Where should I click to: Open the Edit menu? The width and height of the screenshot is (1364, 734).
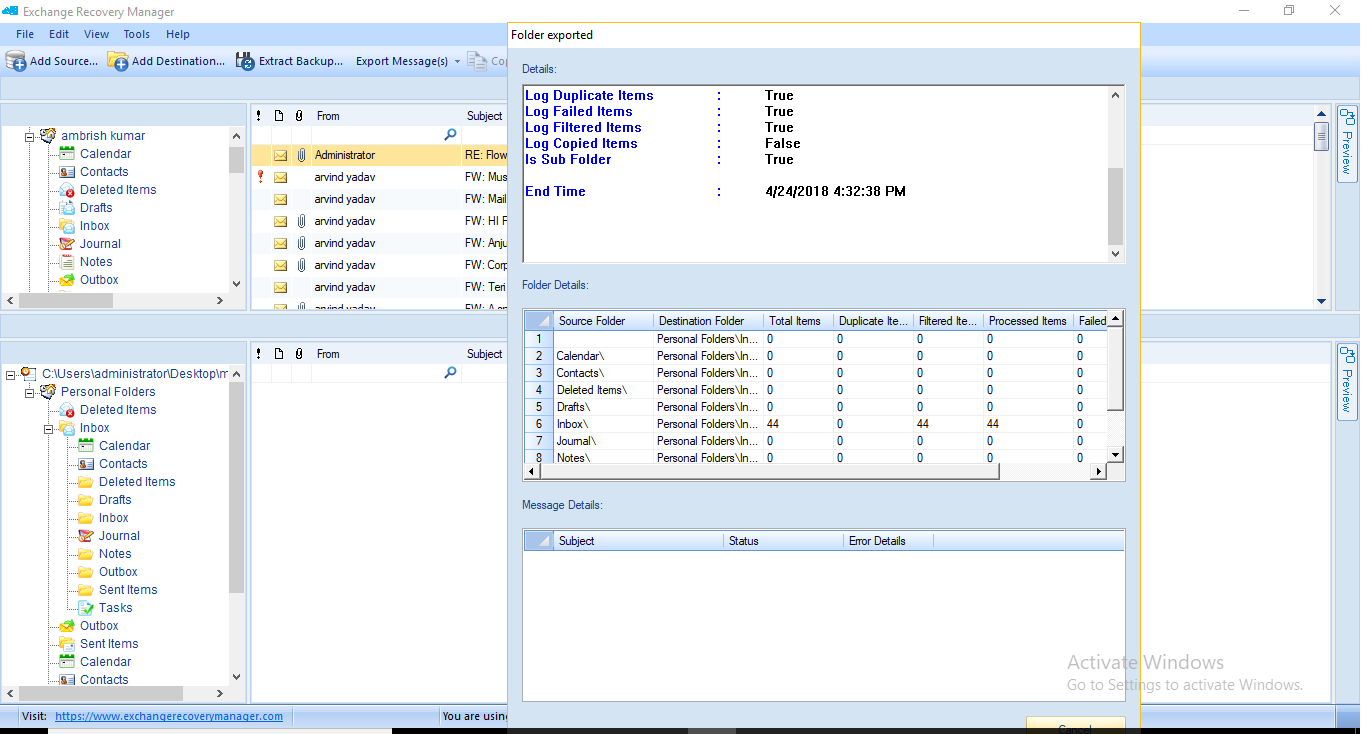click(x=59, y=34)
